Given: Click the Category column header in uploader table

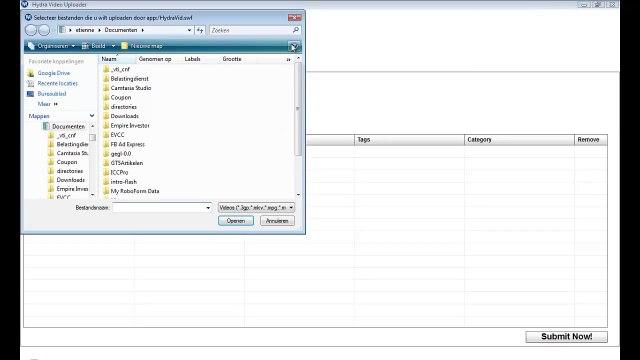Looking at the screenshot, I should tap(519, 140).
